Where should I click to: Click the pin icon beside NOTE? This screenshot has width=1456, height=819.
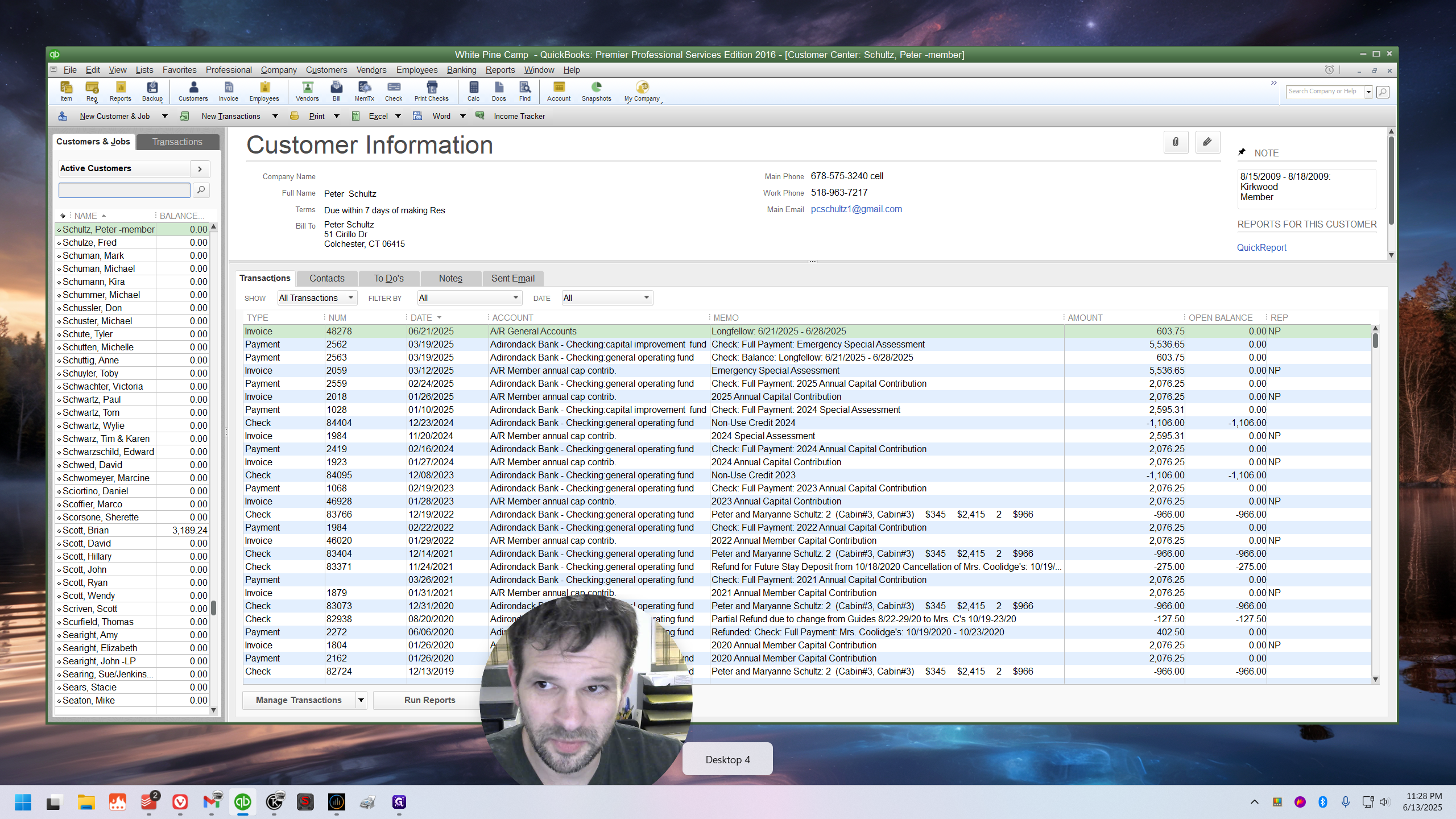[x=1242, y=152]
